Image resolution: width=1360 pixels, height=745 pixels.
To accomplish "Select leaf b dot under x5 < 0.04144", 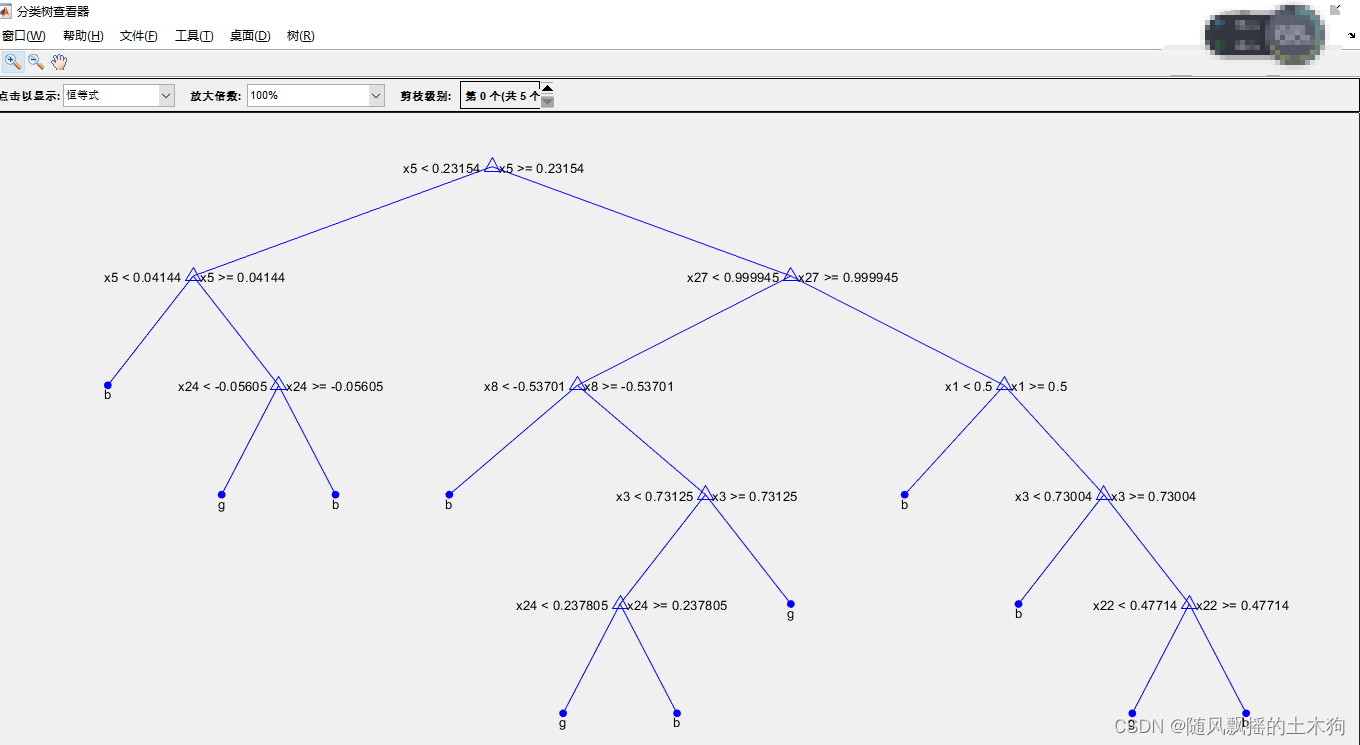I will 107,385.
